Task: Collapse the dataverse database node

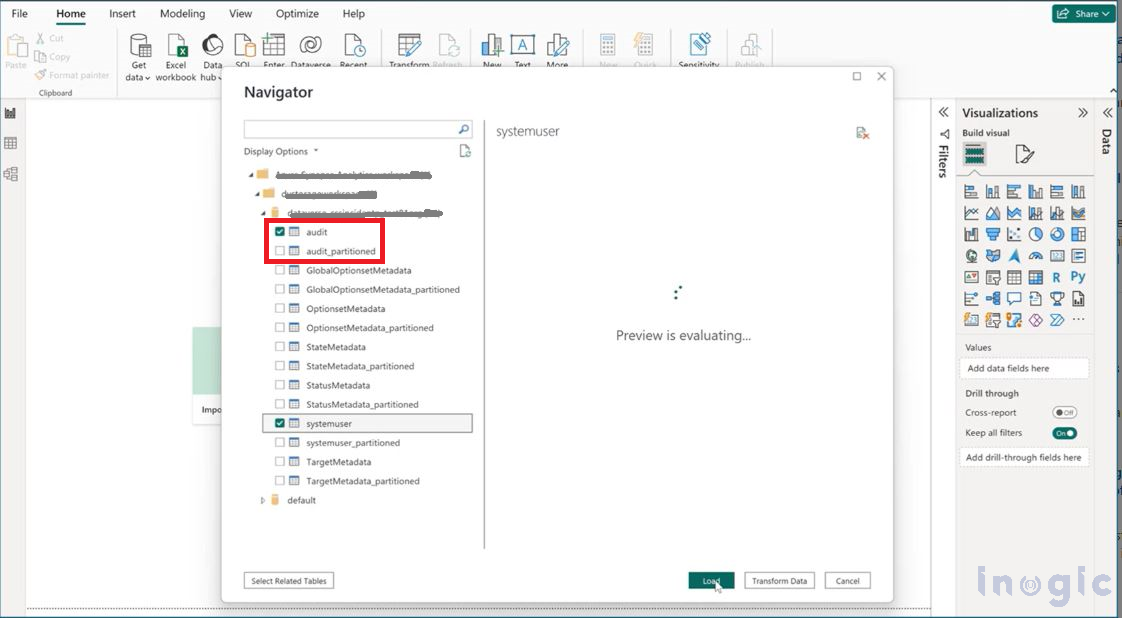Action: pos(263,213)
